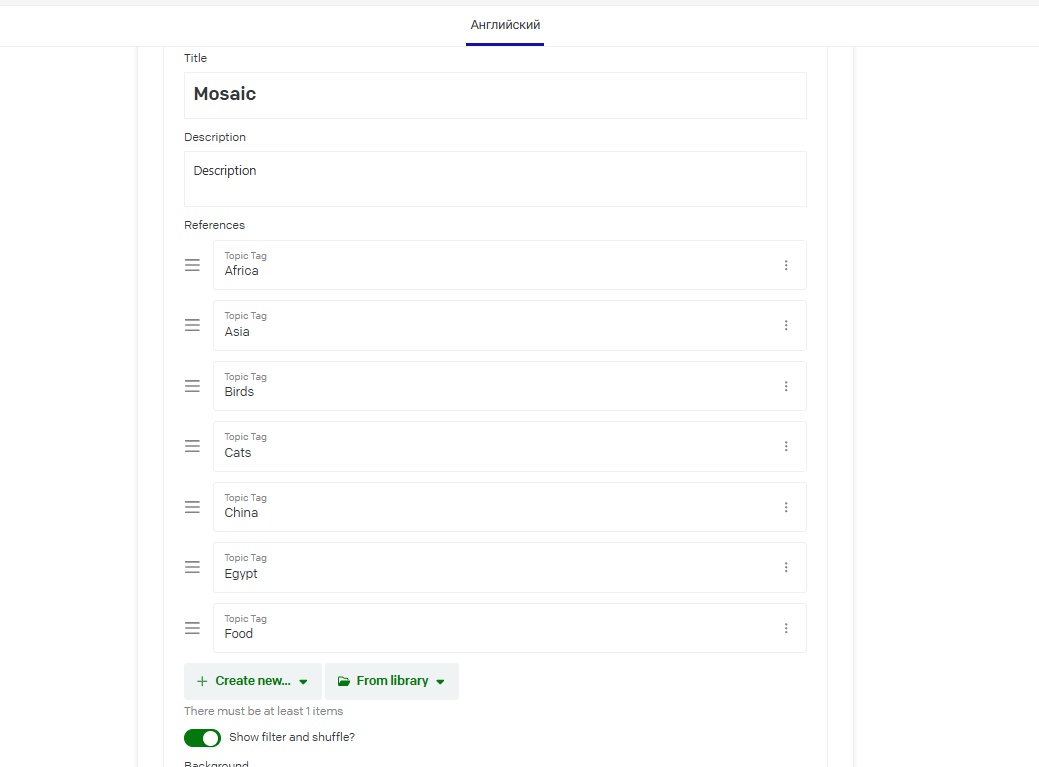Viewport: 1039px width, 767px height.
Task: Open the three-dot menu for China tag
Action: (x=786, y=507)
